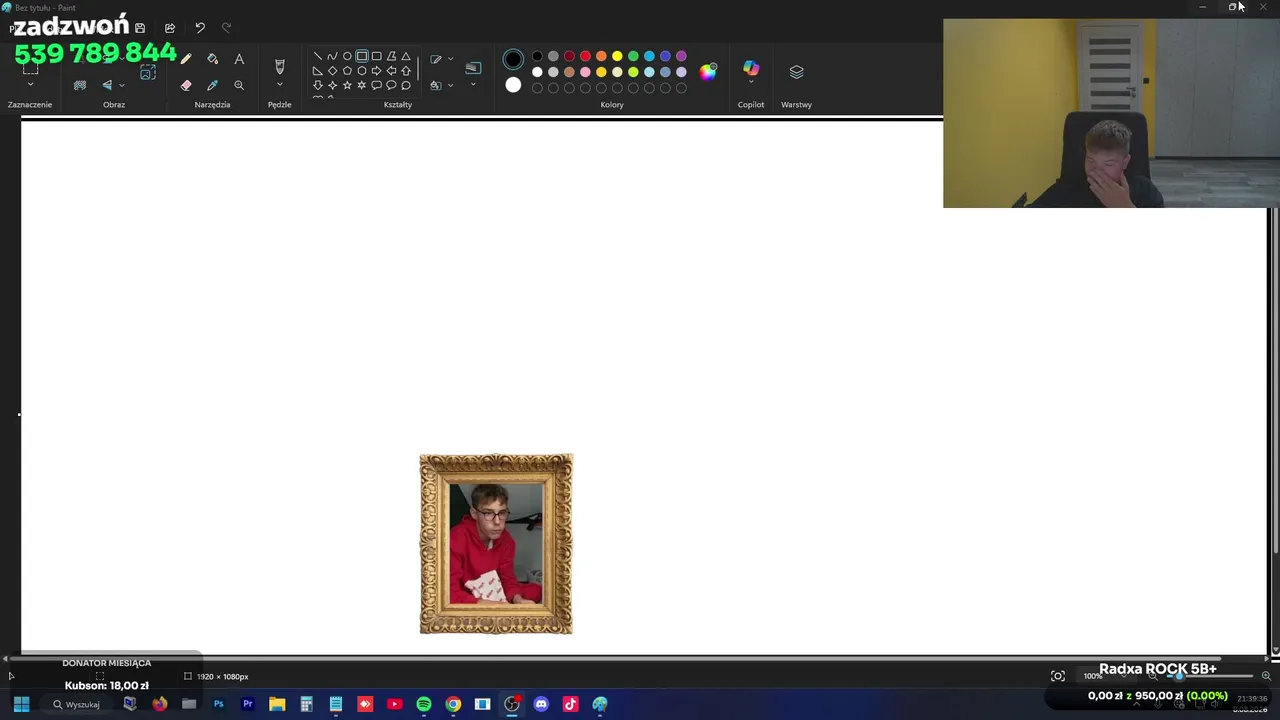Select the Color picker eyedropper tool

point(212,85)
